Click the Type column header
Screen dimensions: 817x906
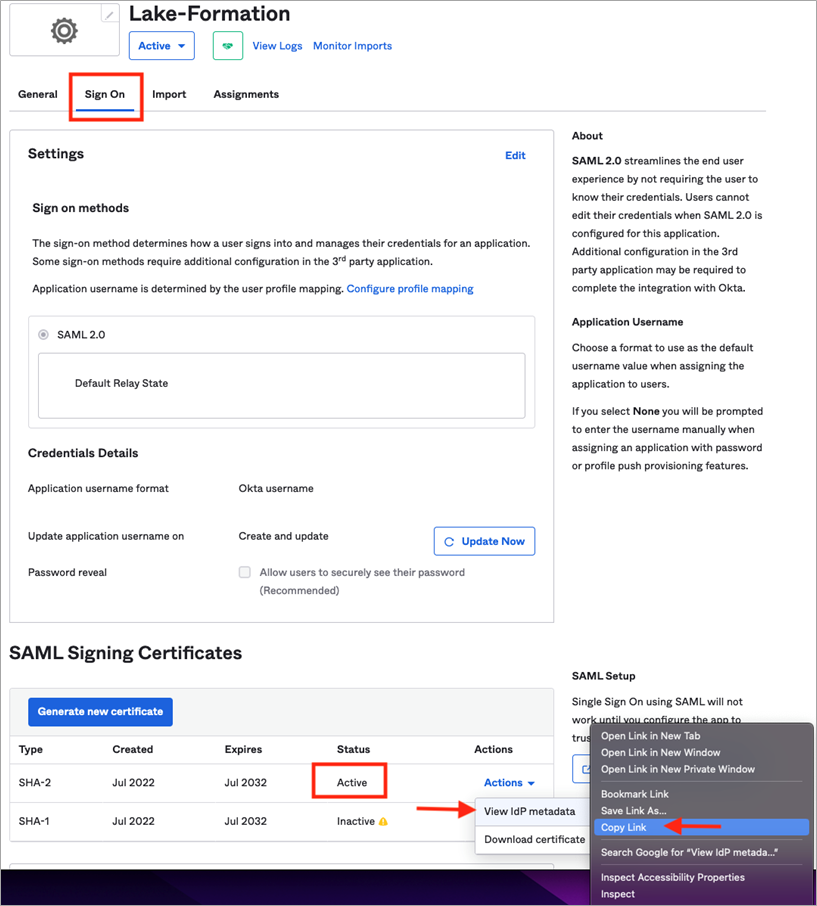pyautogui.click(x=31, y=749)
